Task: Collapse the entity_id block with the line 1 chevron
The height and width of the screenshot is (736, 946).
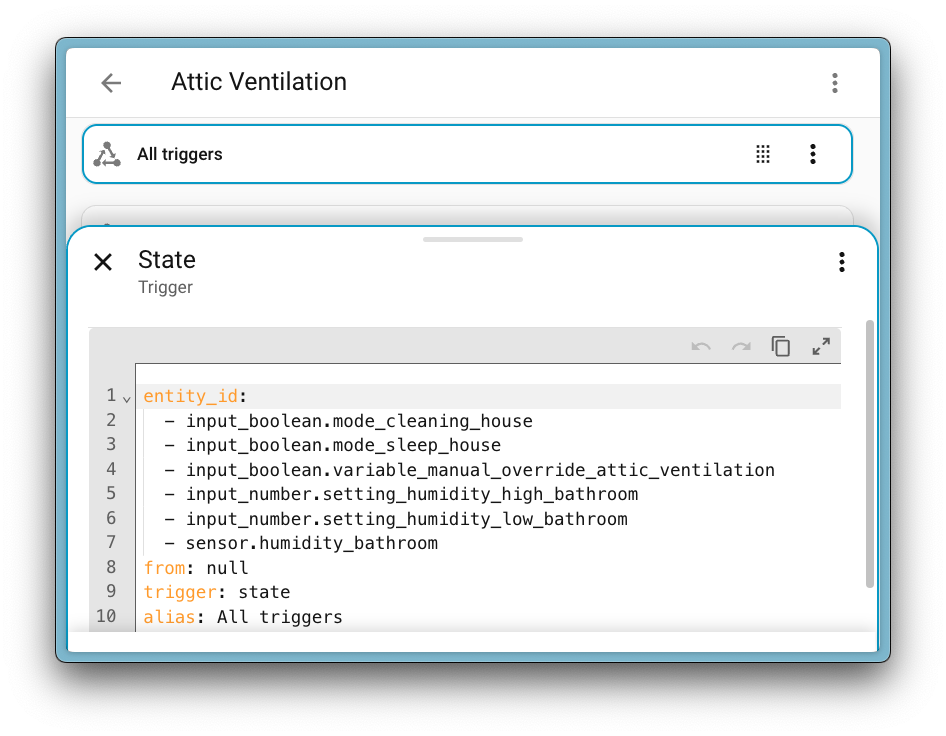Action: [x=125, y=396]
